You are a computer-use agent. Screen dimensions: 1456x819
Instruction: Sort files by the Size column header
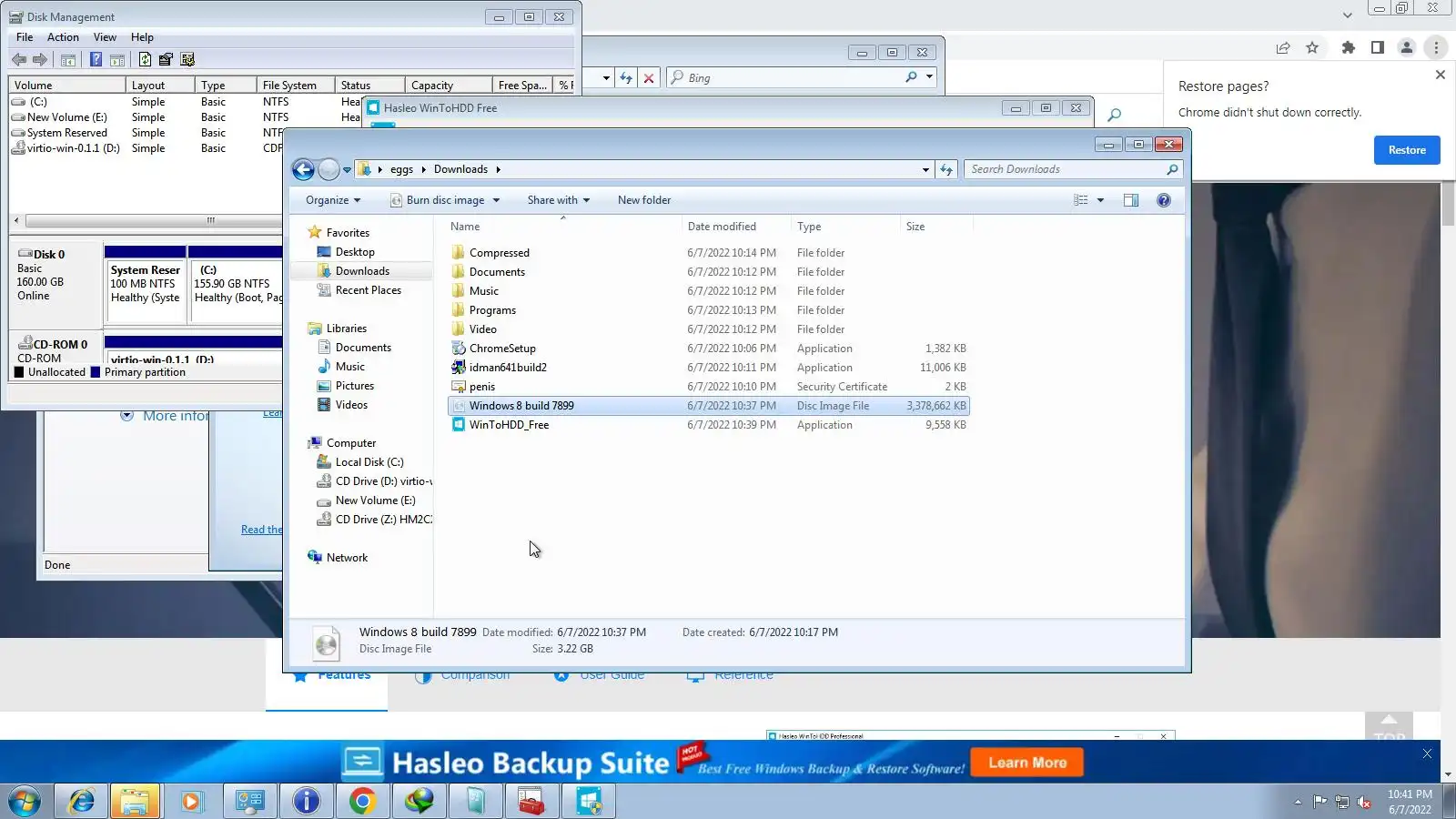click(936, 227)
